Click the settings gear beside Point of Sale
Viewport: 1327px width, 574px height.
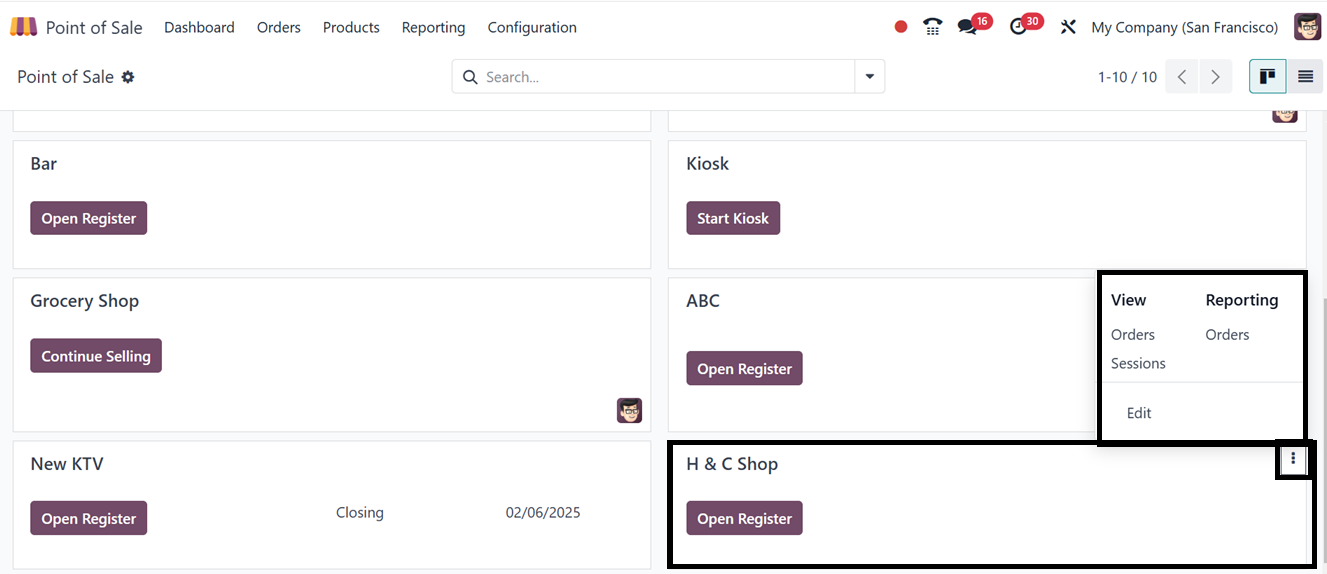coord(128,77)
